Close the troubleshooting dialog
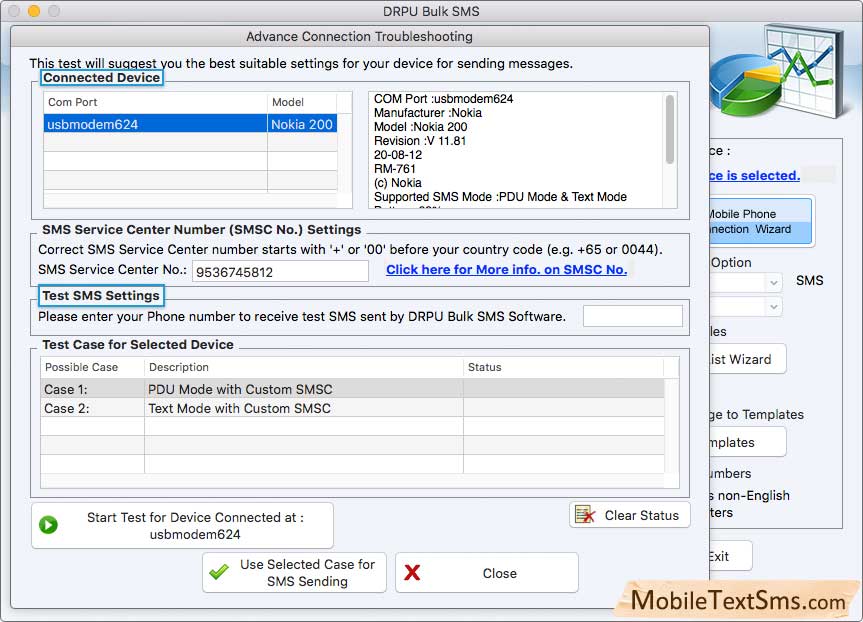This screenshot has height=622, width=863. coord(487,573)
